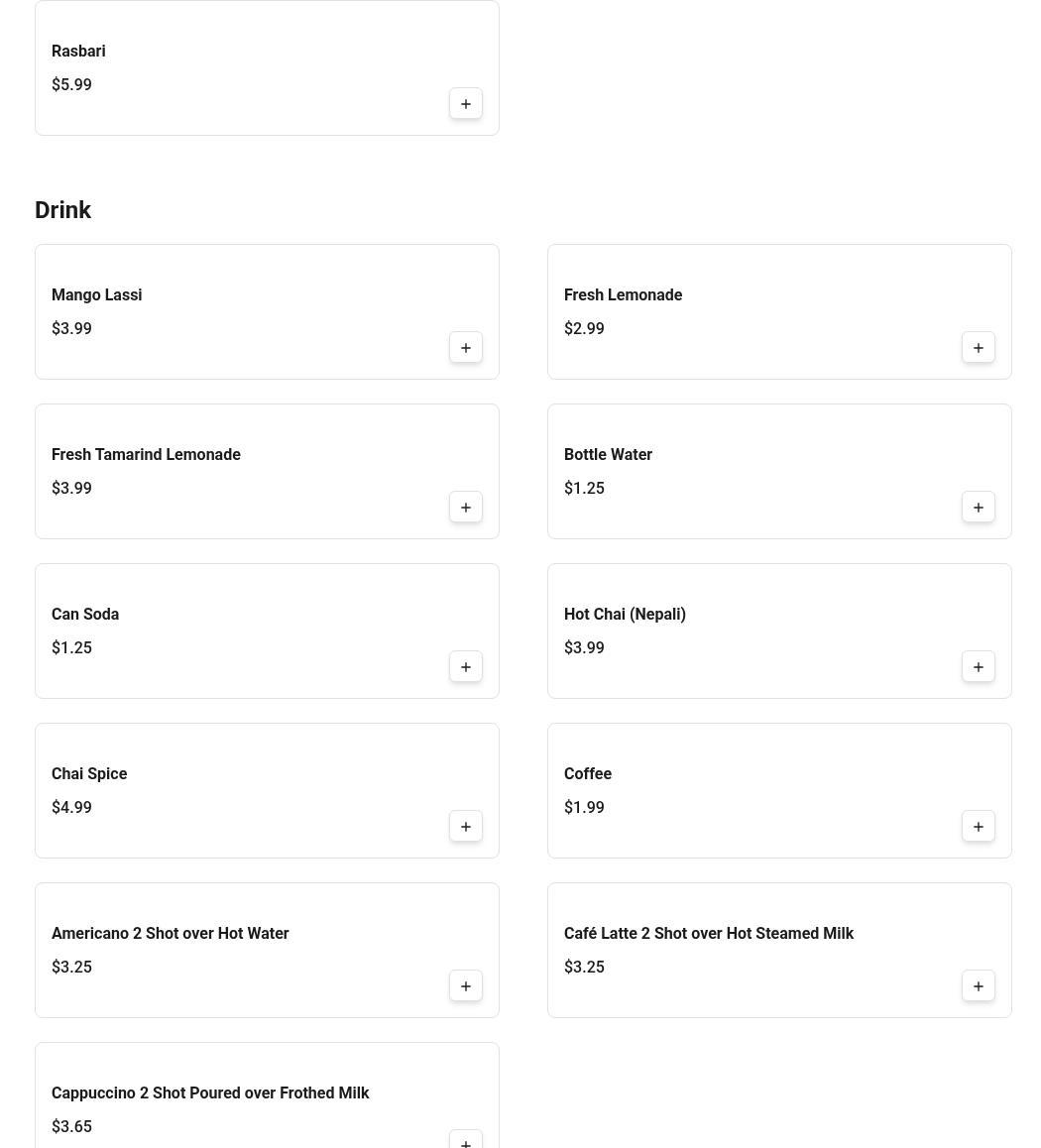Add Café Latte with plus icon

coord(978,985)
